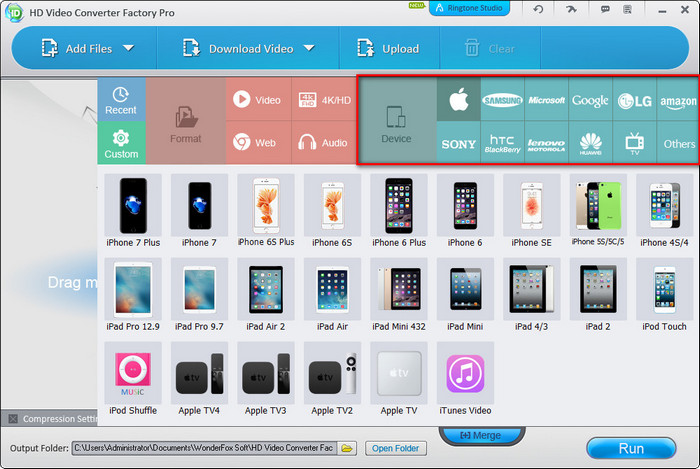This screenshot has height=469, width=700.
Task: Select iPad Pro 9.7 preset
Action: pyautogui.click(x=200, y=295)
